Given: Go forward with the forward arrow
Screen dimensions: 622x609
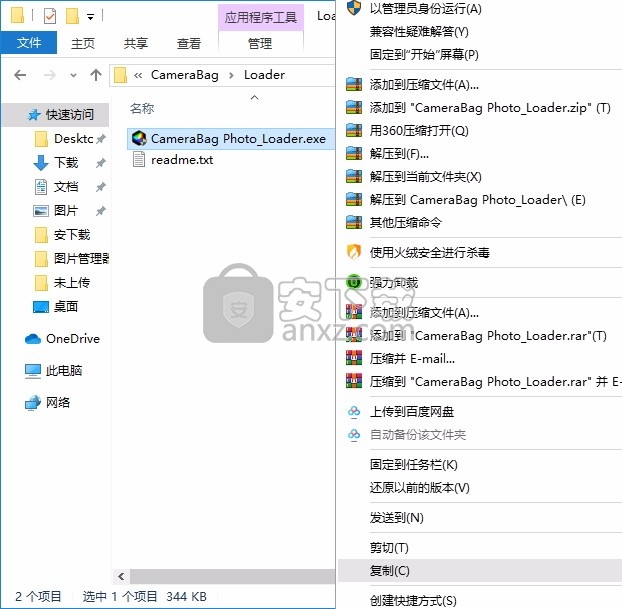Looking at the screenshot, I should pyautogui.click(x=49, y=75).
